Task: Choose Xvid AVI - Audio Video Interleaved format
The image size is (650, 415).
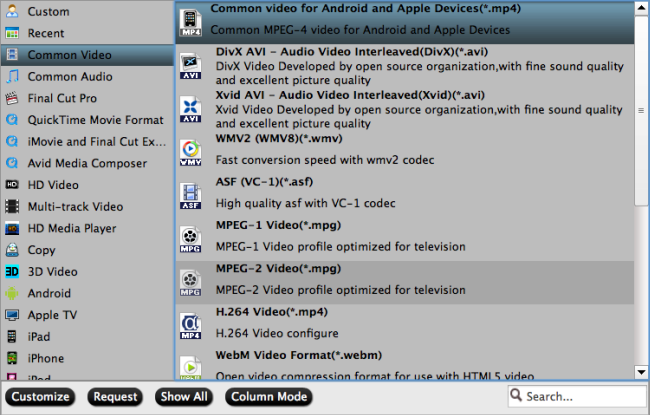Action: click(405, 109)
